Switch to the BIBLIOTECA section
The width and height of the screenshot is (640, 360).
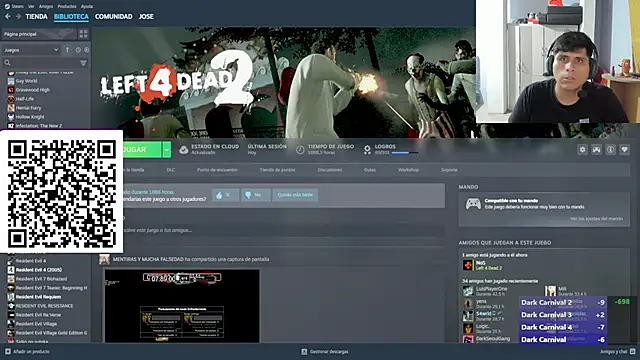point(71,16)
